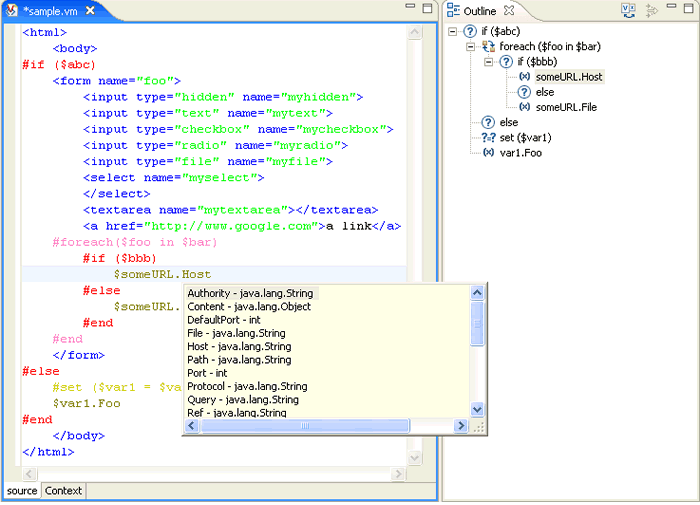Click the question mark icon for if ($abc)
This screenshot has width=700, height=505.
[x=471, y=31]
